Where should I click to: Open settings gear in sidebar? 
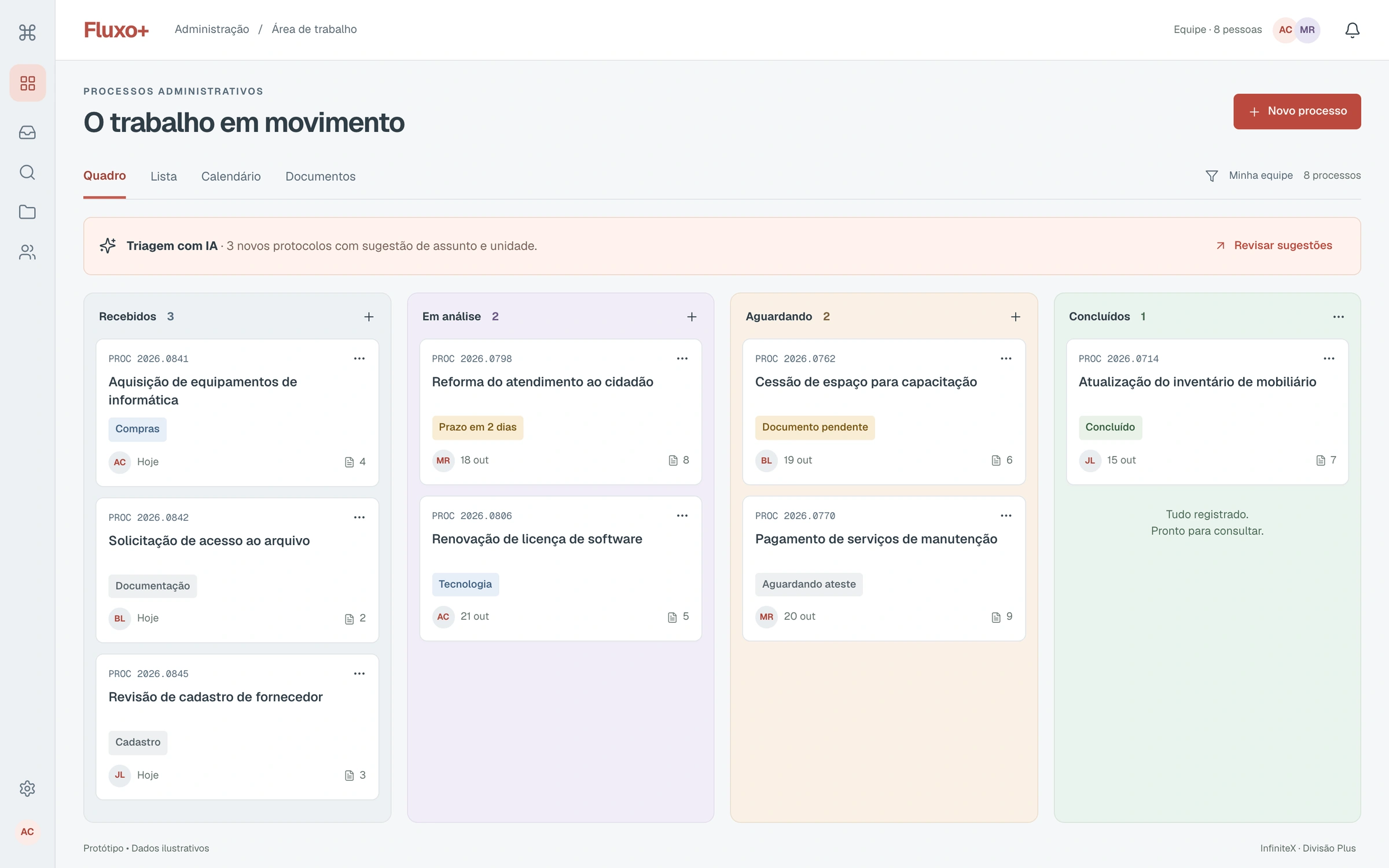pyautogui.click(x=27, y=788)
